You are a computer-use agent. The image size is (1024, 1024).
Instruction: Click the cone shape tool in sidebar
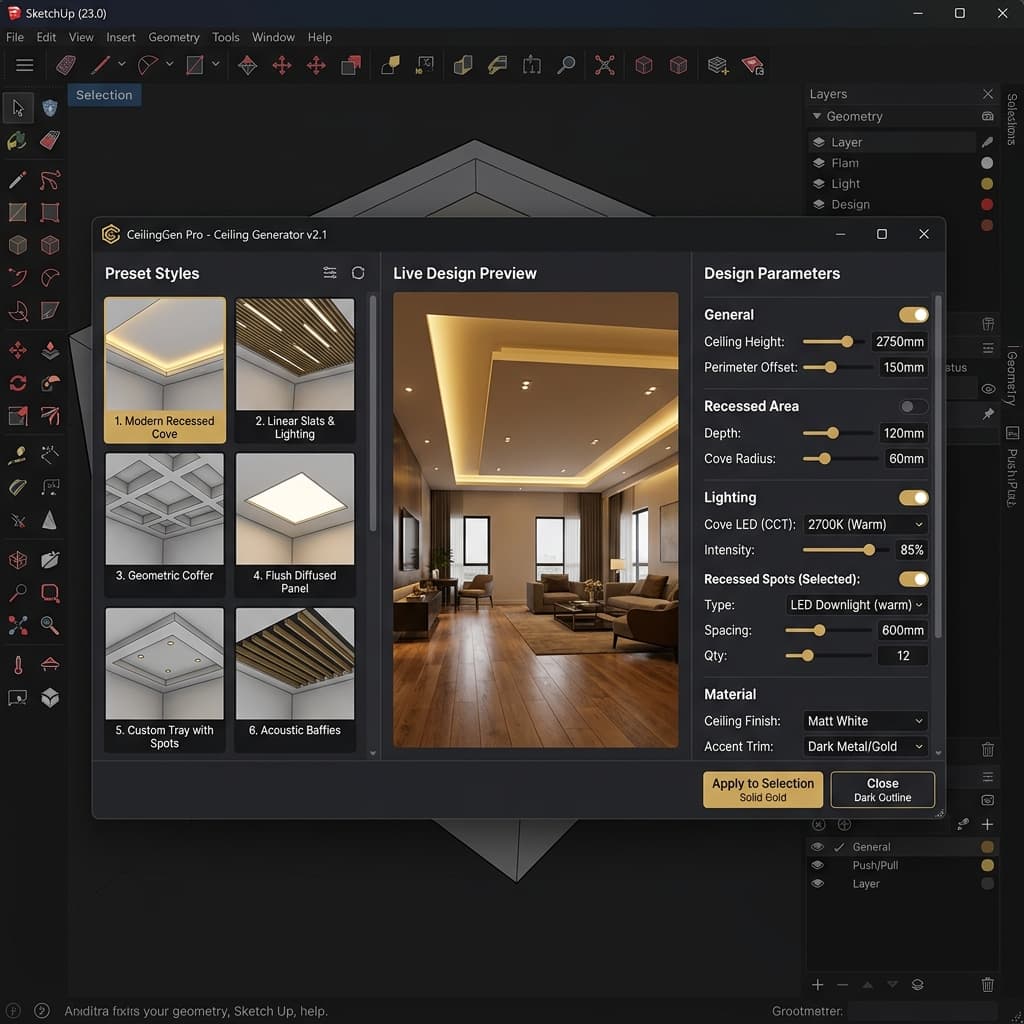point(50,520)
